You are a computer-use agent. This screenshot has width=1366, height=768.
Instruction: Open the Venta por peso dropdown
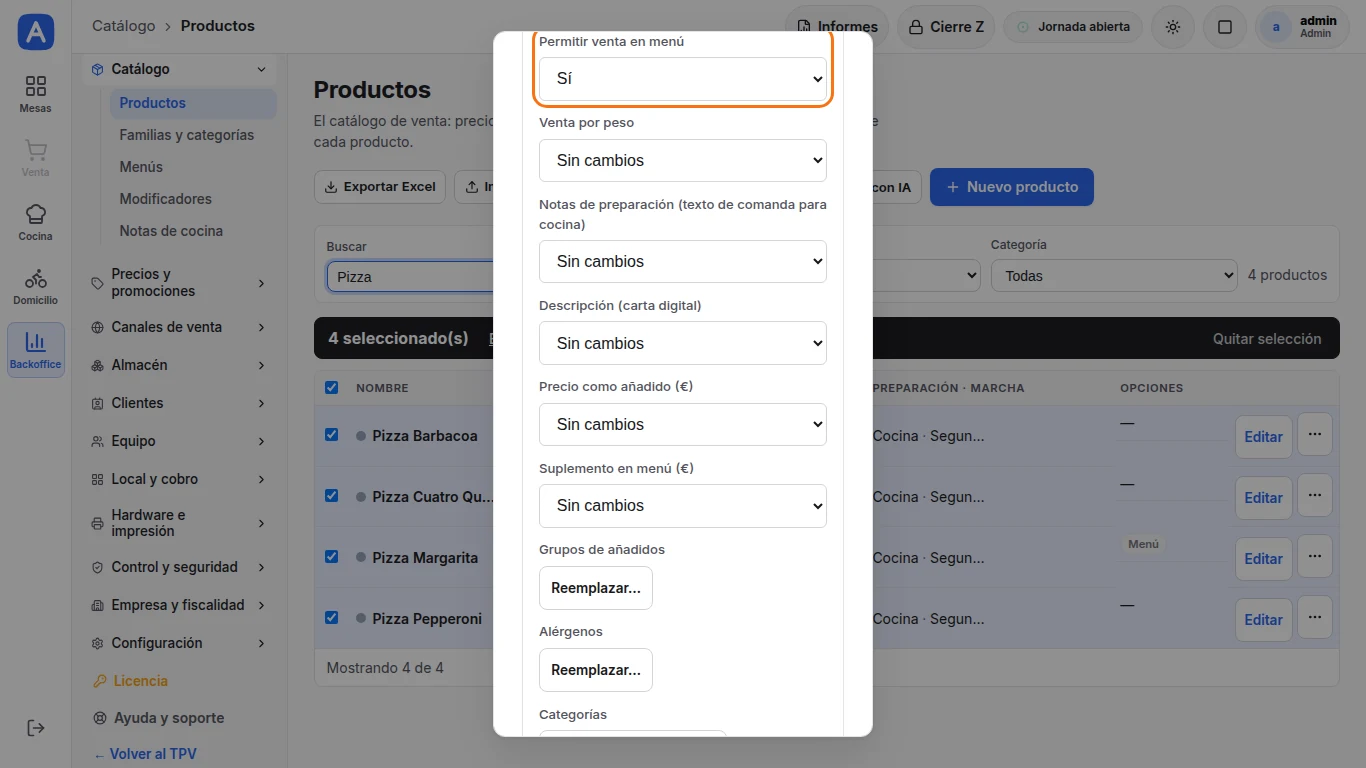683,160
